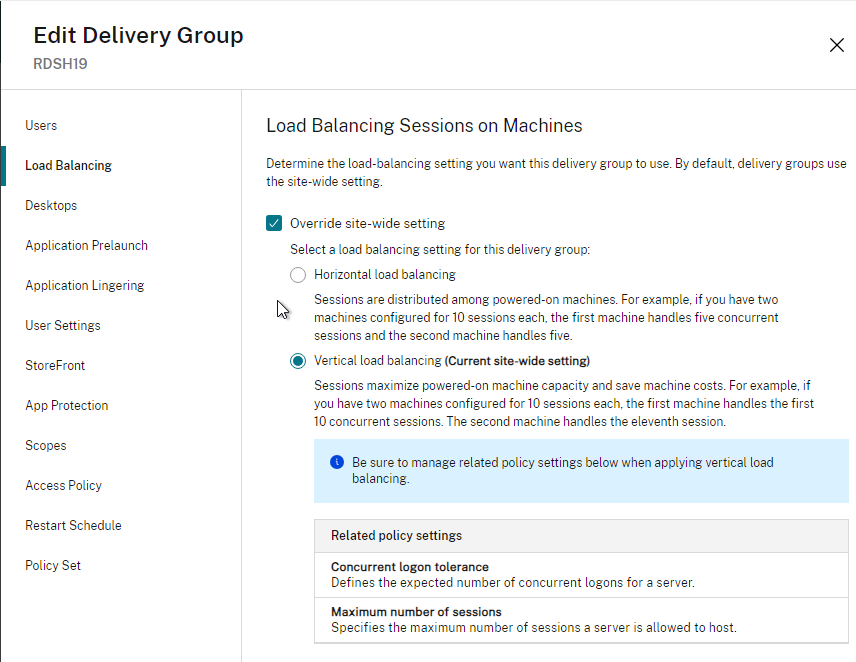856x662 pixels.
Task: Open the Users section
Action: (41, 126)
